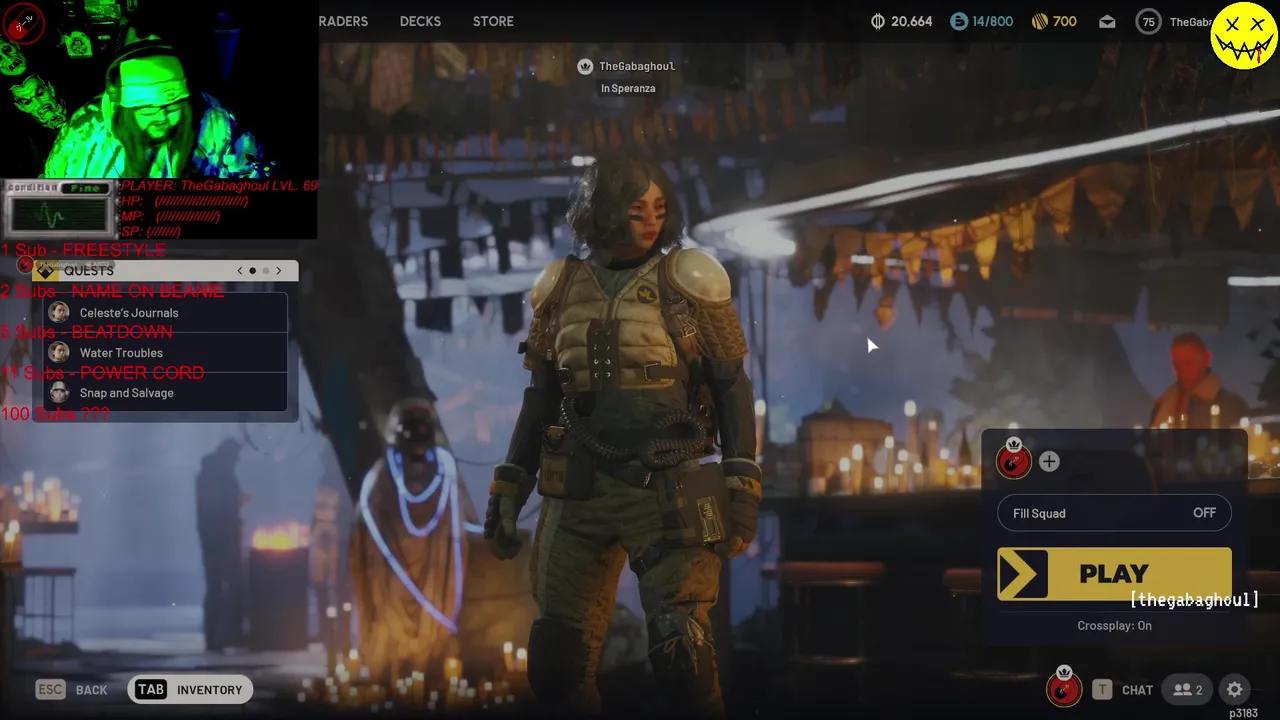This screenshot has width=1280, height=720.
Task: Click TheGabaghoul name above the character
Action: [637, 66]
